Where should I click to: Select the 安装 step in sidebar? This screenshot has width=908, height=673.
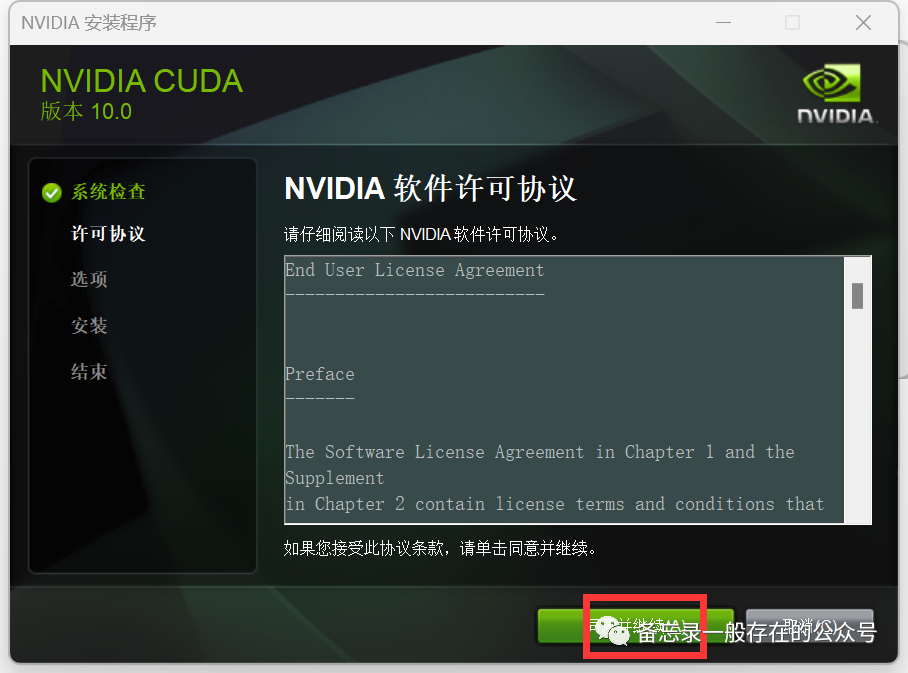89,325
